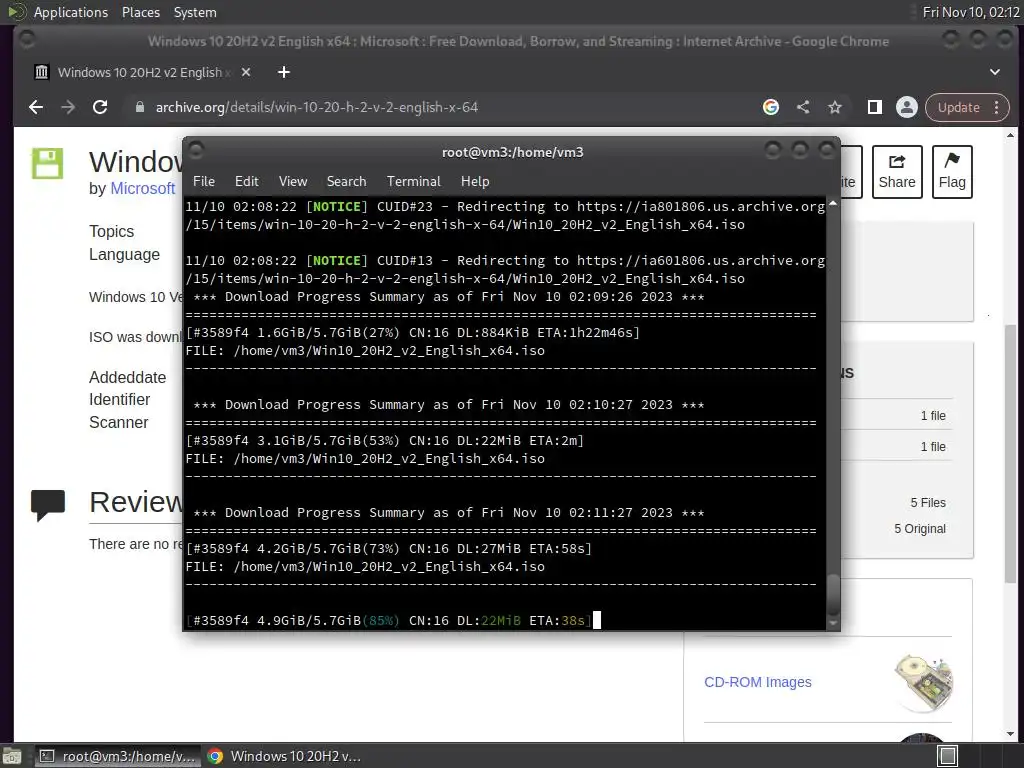Viewport: 1024px width, 768px height.
Task: Click the Flag button on archive page
Action: tap(952, 171)
